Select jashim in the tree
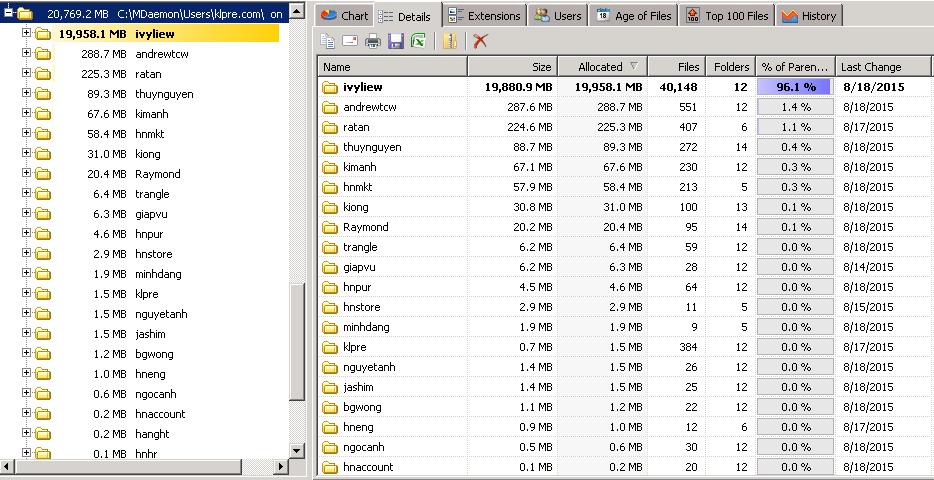 [150, 334]
